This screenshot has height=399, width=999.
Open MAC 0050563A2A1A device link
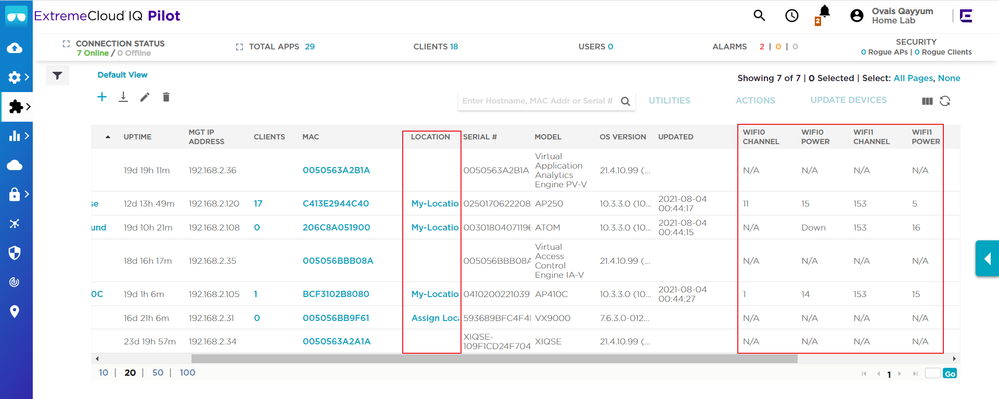pos(336,342)
